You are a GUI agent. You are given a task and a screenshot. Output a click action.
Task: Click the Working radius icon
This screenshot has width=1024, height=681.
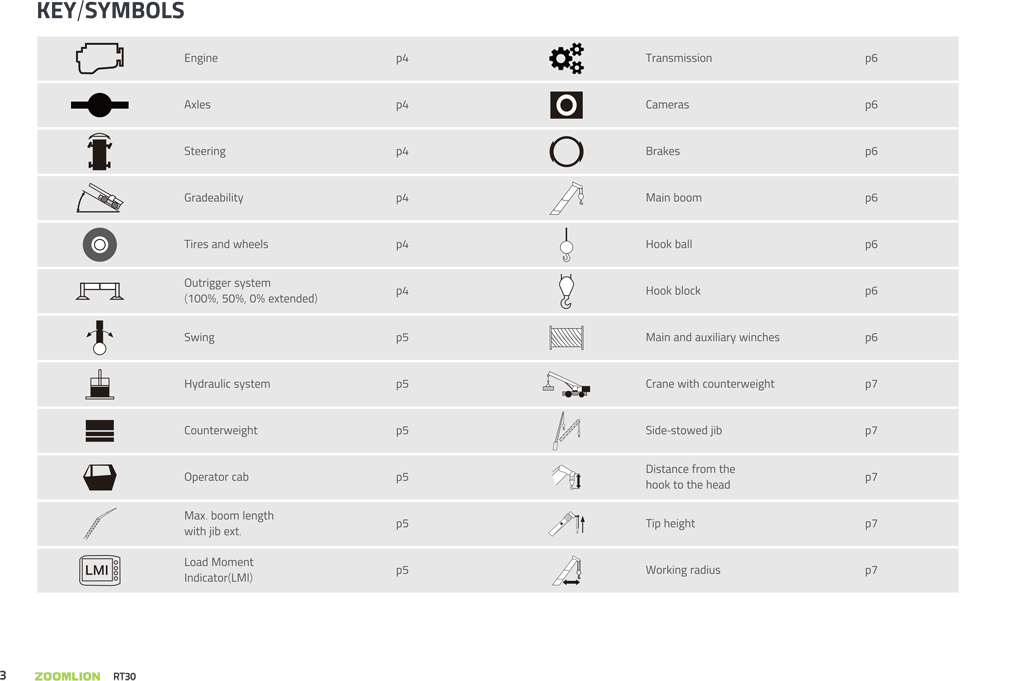click(x=567, y=571)
